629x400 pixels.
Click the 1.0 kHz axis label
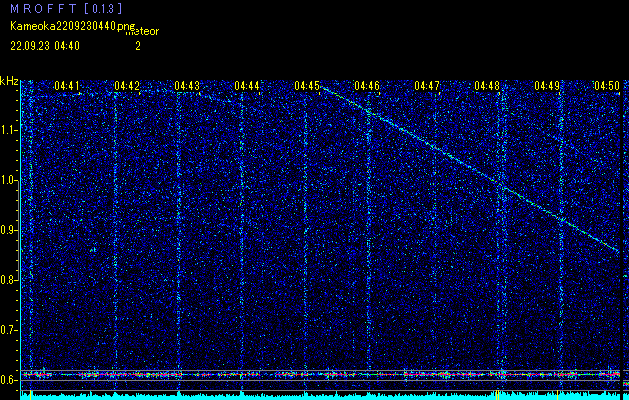coord(9,180)
